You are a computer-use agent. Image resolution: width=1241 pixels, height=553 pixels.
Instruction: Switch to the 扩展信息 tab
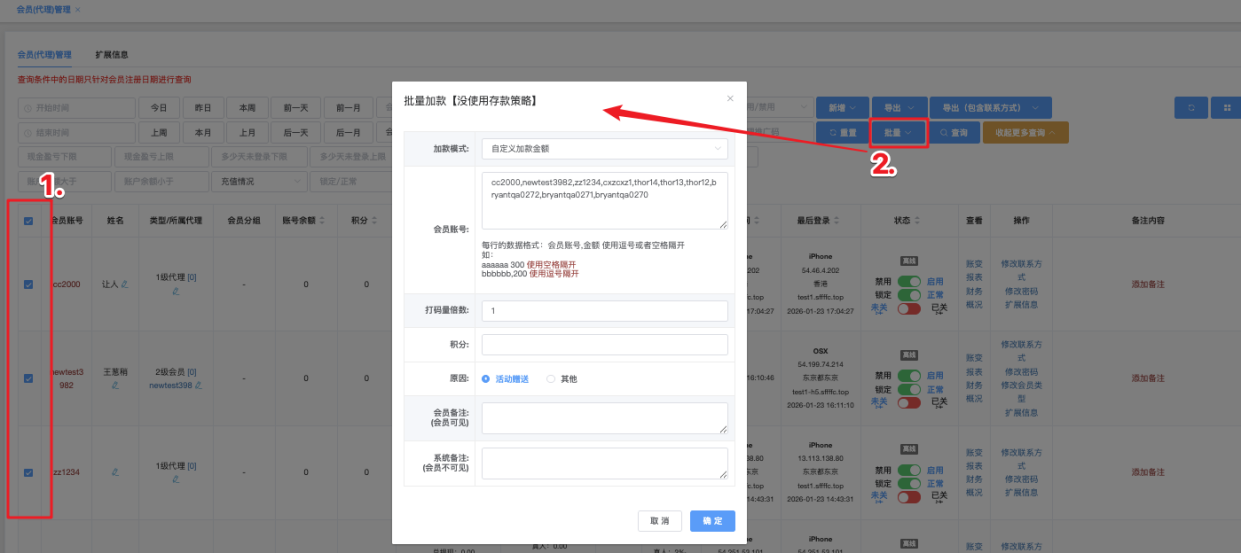(x=112, y=54)
